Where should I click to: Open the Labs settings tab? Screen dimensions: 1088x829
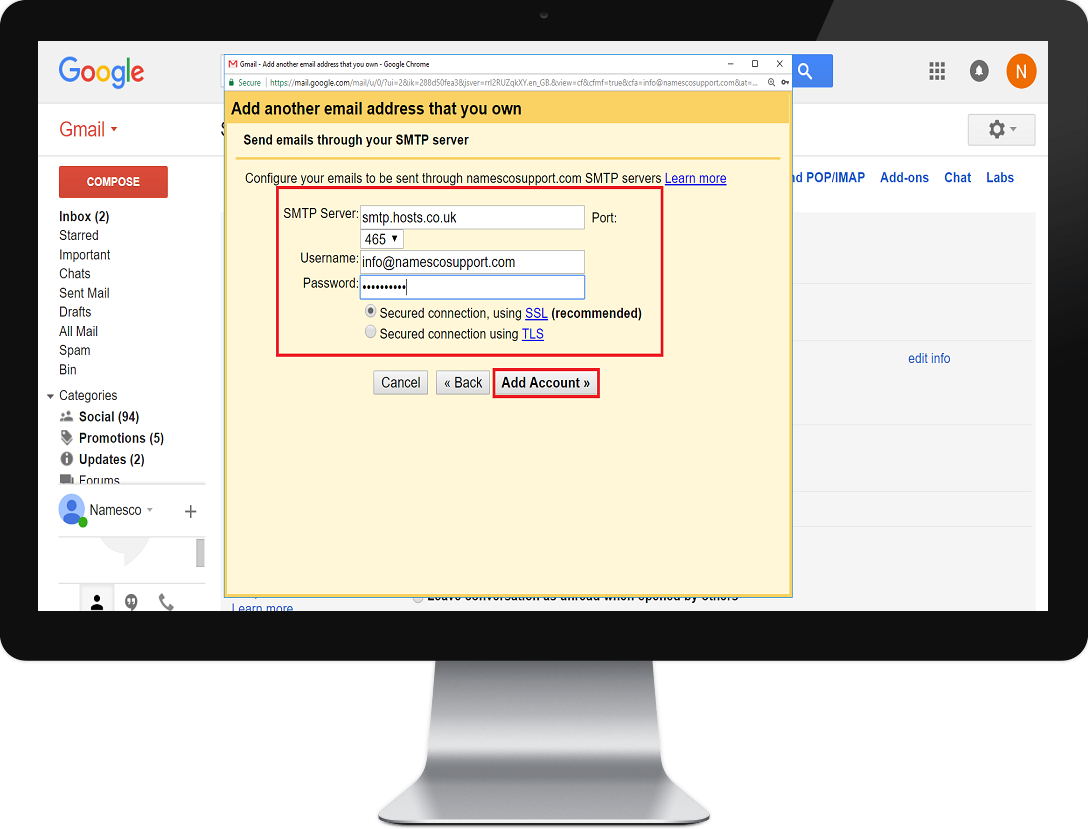click(1000, 178)
